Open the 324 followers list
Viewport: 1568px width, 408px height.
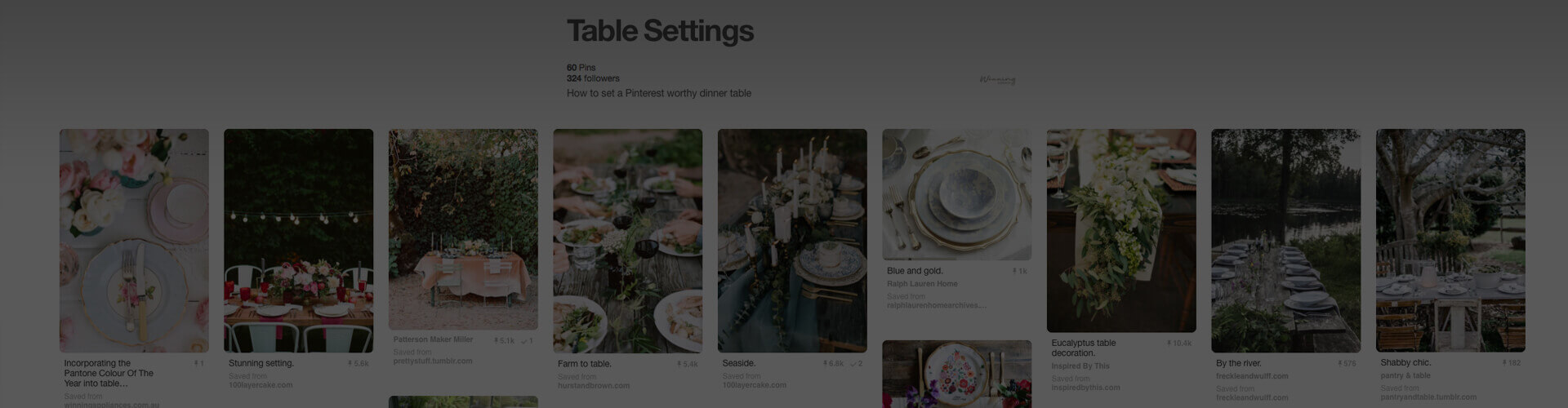(593, 78)
